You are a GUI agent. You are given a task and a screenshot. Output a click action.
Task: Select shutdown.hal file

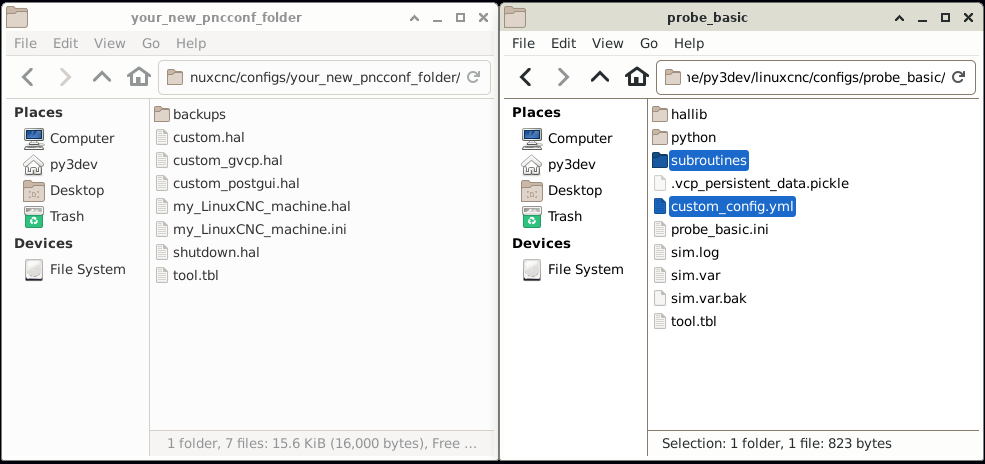[207, 252]
